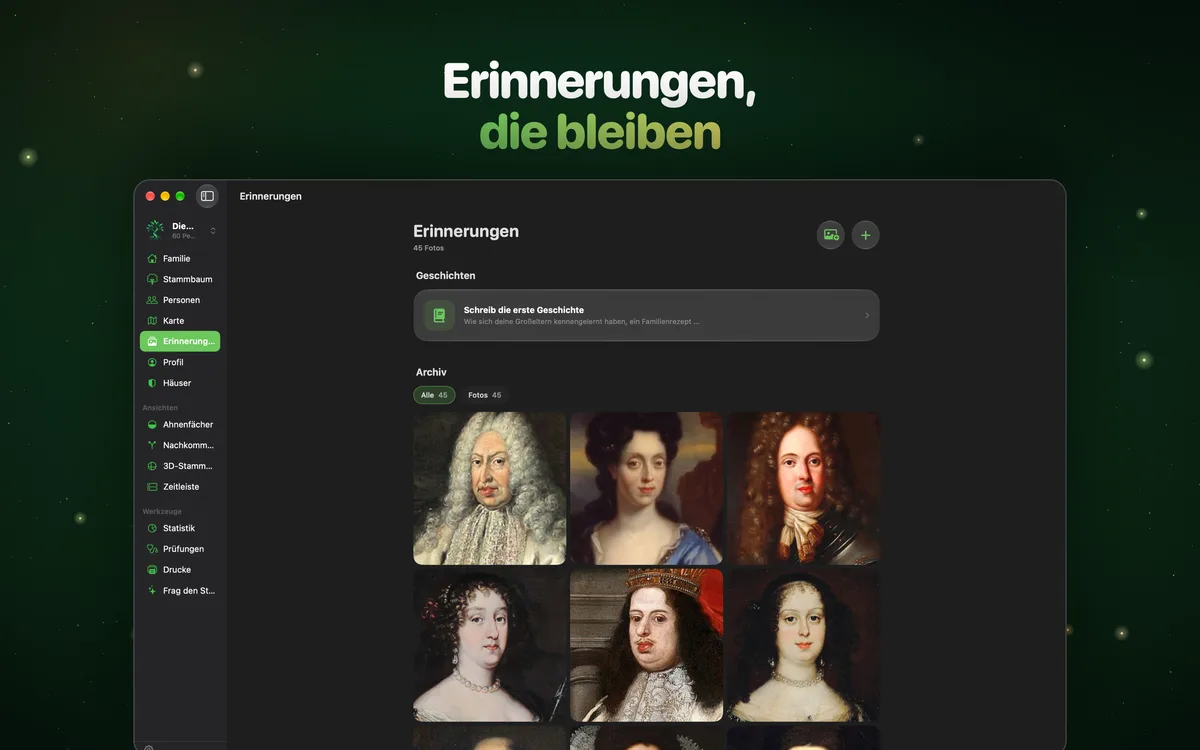The height and width of the screenshot is (750, 1200).
Task: Select the Erinnerungen sidebar item
Action: pos(180,341)
